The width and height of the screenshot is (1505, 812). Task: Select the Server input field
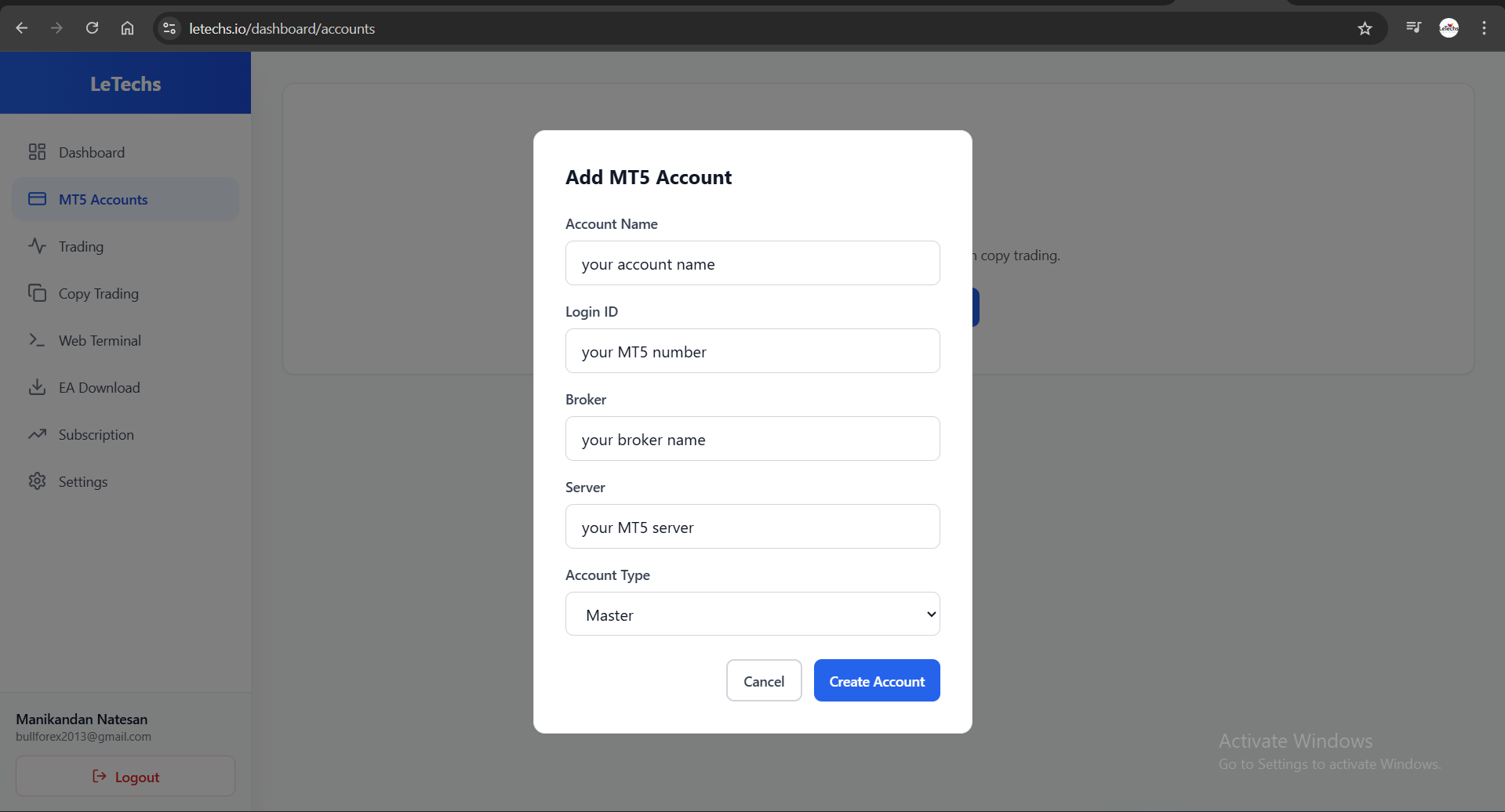pos(752,526)
